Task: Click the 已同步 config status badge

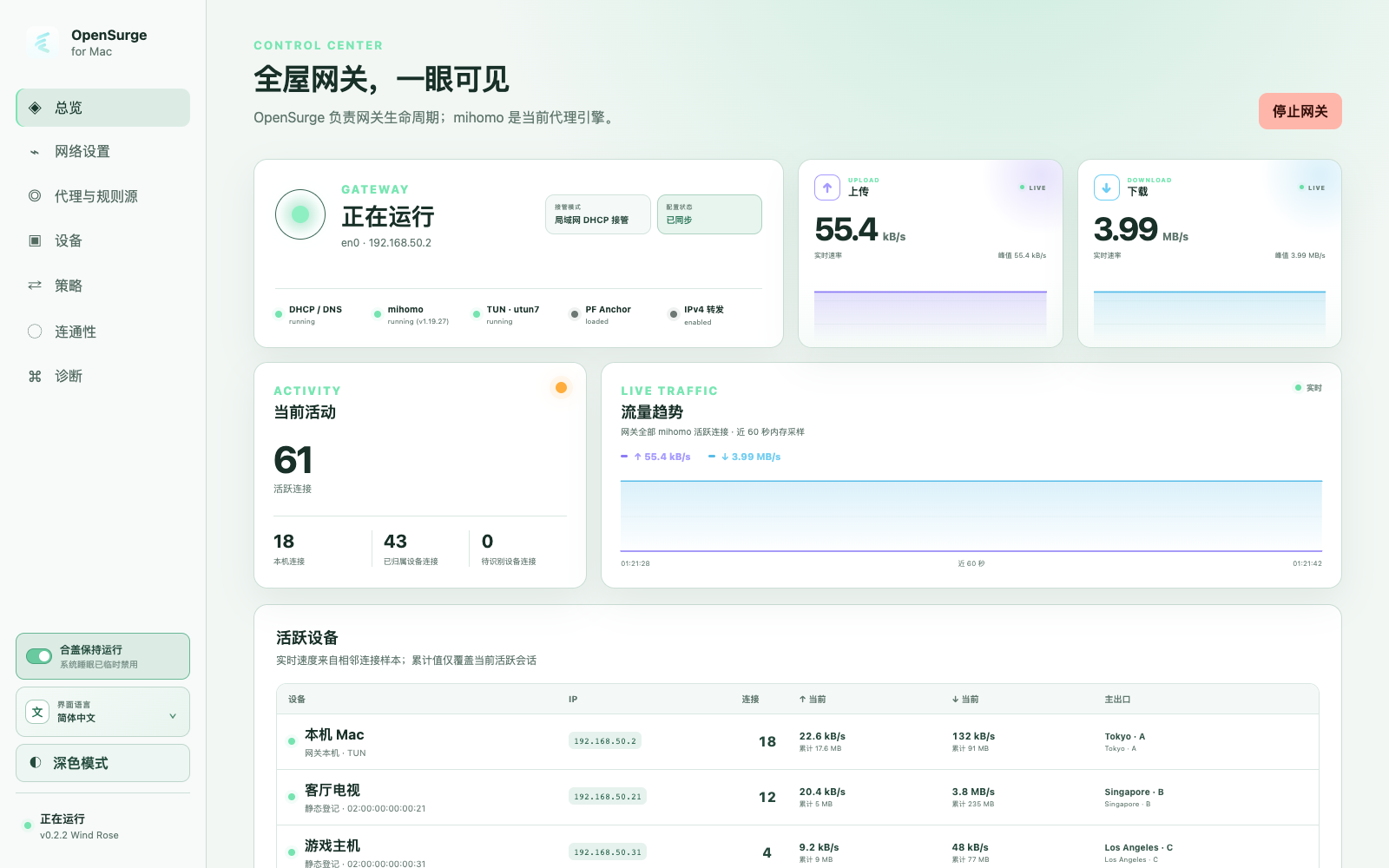Action: point(709,214)
